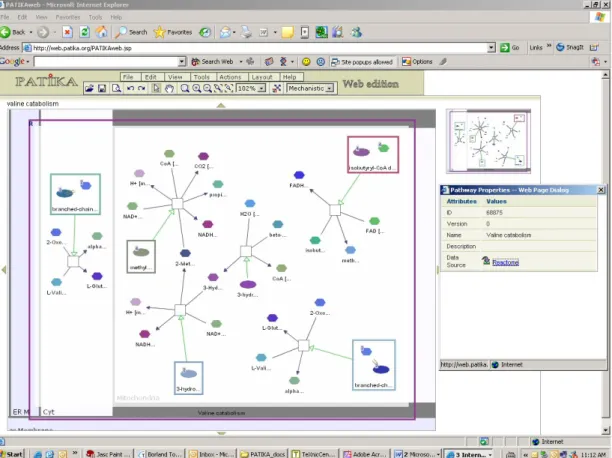Select the bottom-right branched-ch... complex node
The width and height of the screenshot is (612, 458).
374,365
